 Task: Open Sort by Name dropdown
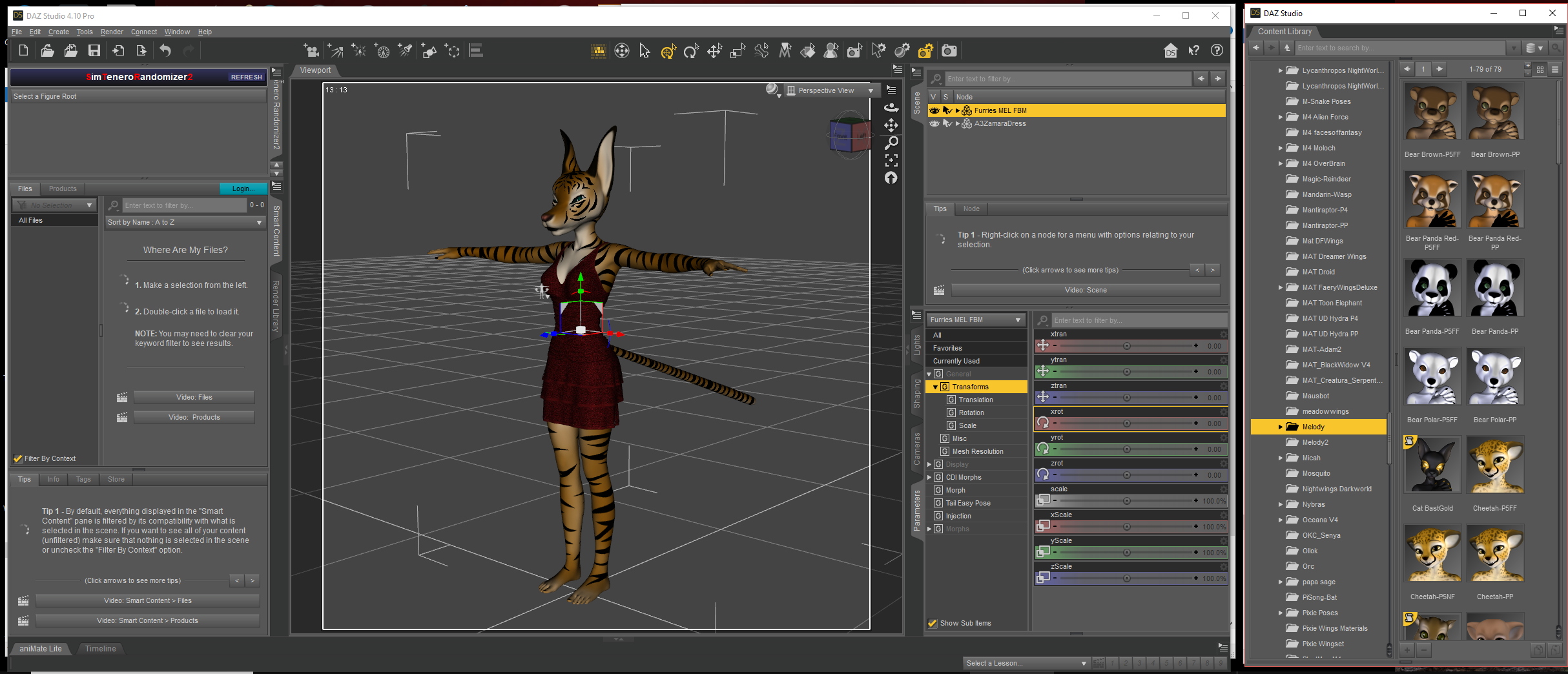[x=185, y=222]
